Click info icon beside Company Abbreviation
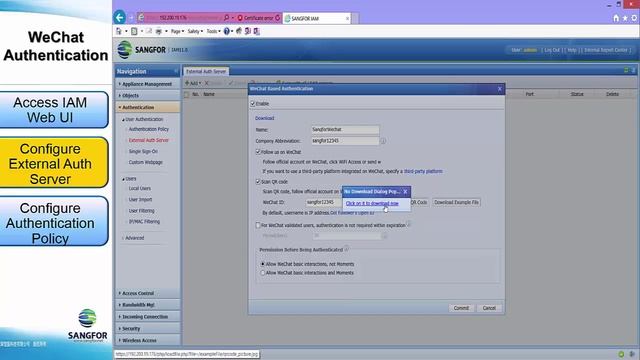The height and width of the screenshot is (360, 640). click(383, 141)
